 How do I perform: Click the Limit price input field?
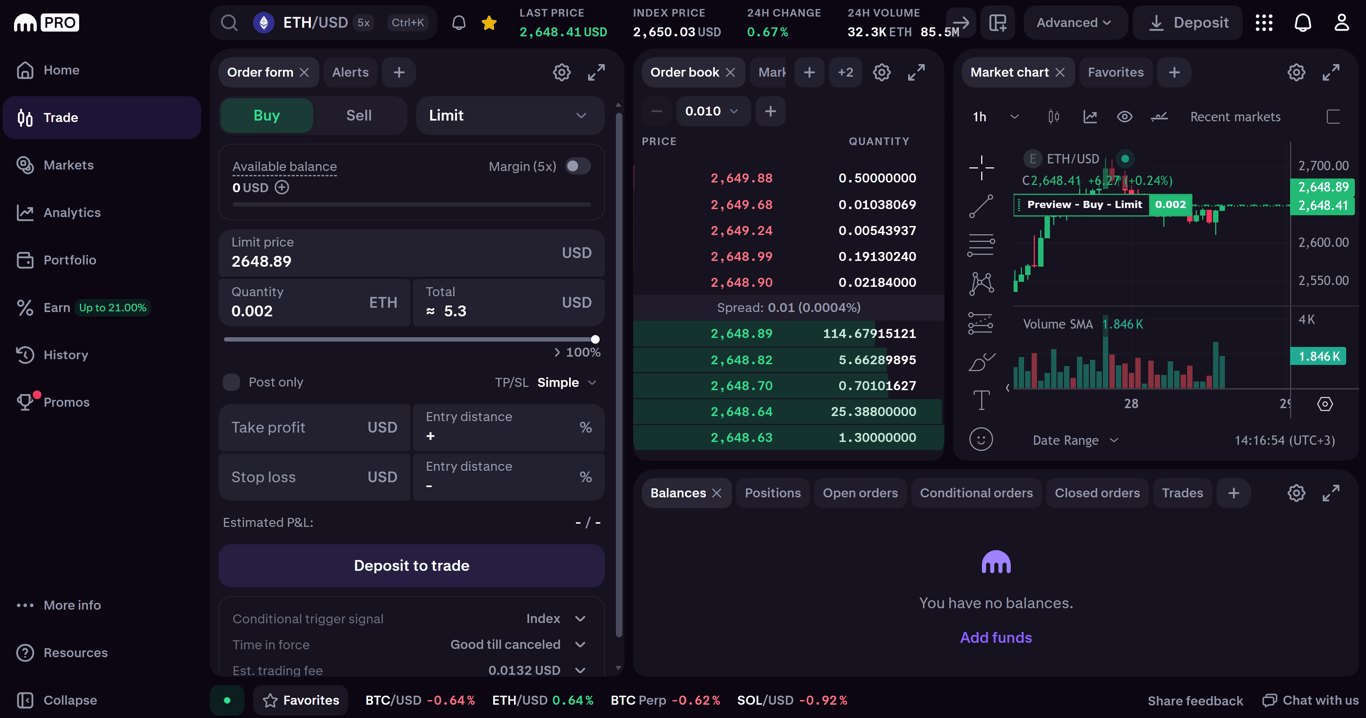coord(412,252)
